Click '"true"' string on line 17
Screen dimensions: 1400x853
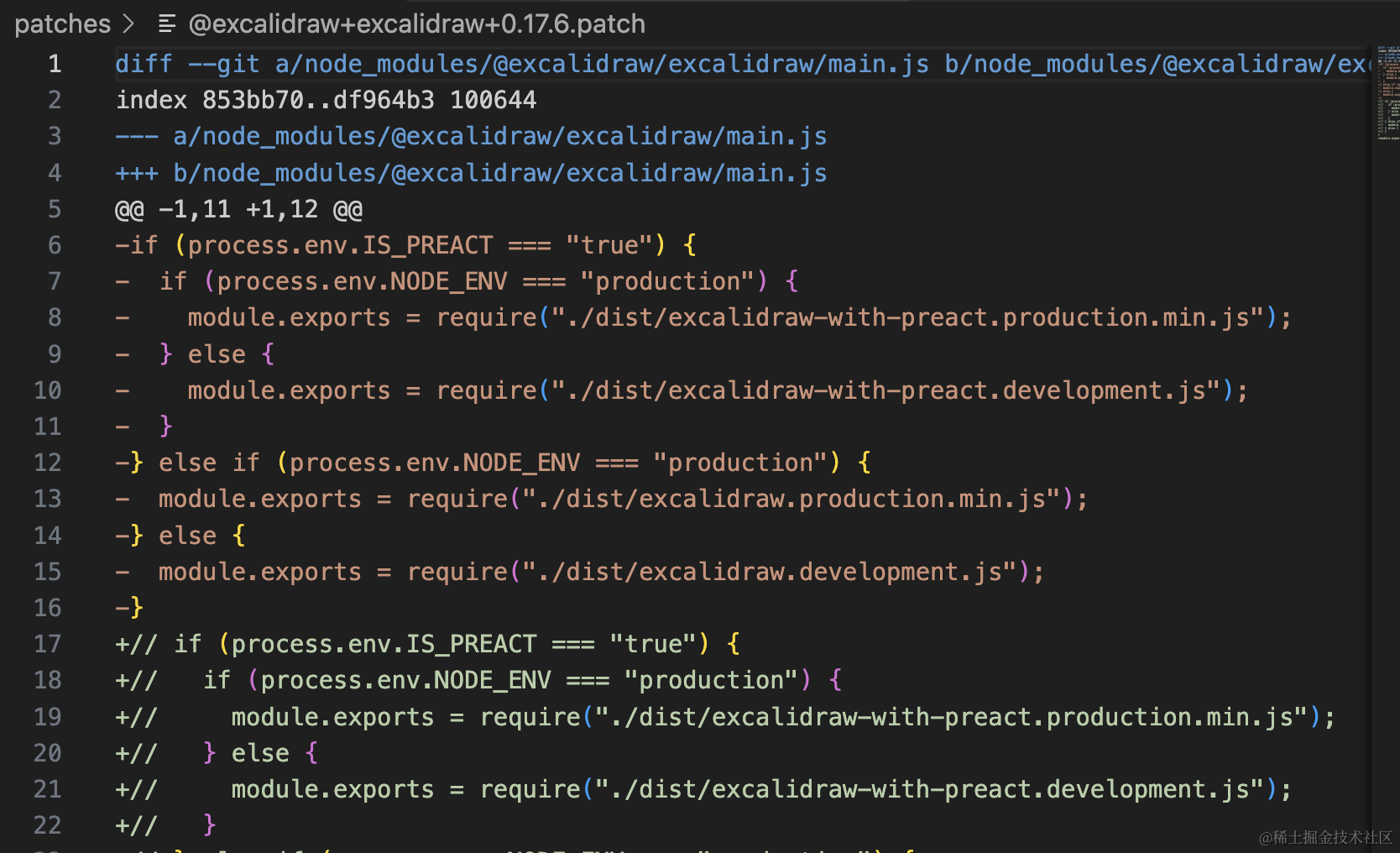pos(653,644)
